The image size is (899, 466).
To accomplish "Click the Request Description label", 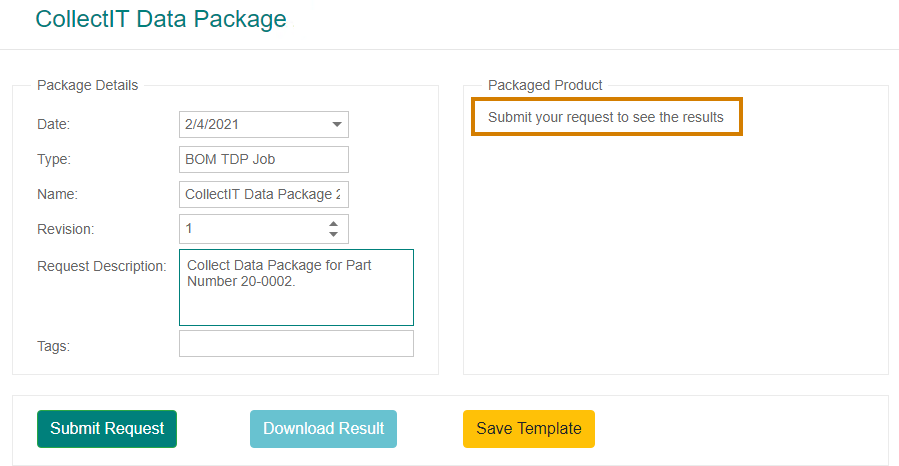I will pyautogui.click(x=101, y=267).
